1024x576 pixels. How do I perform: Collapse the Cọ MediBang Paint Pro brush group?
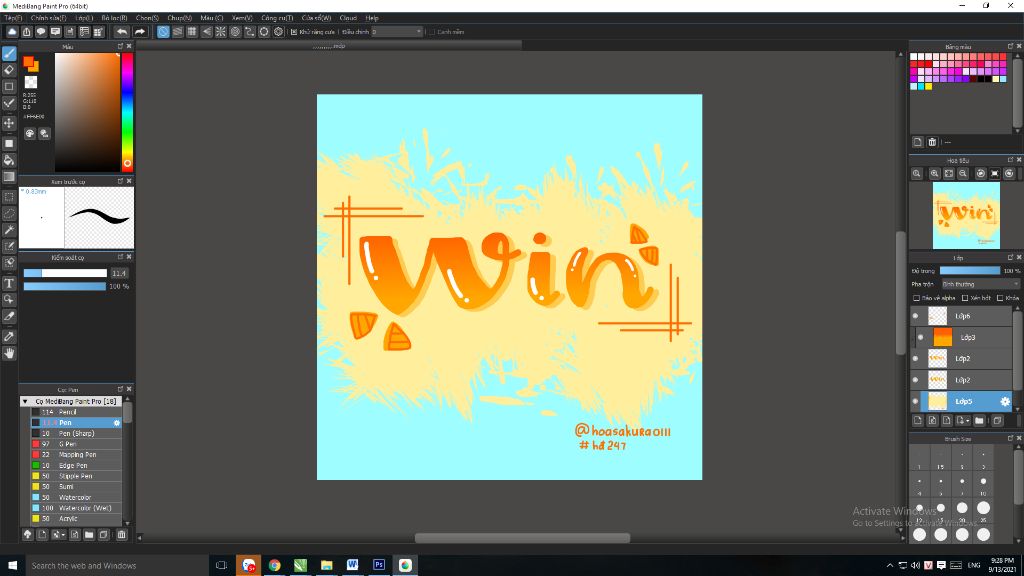[25, 402]
